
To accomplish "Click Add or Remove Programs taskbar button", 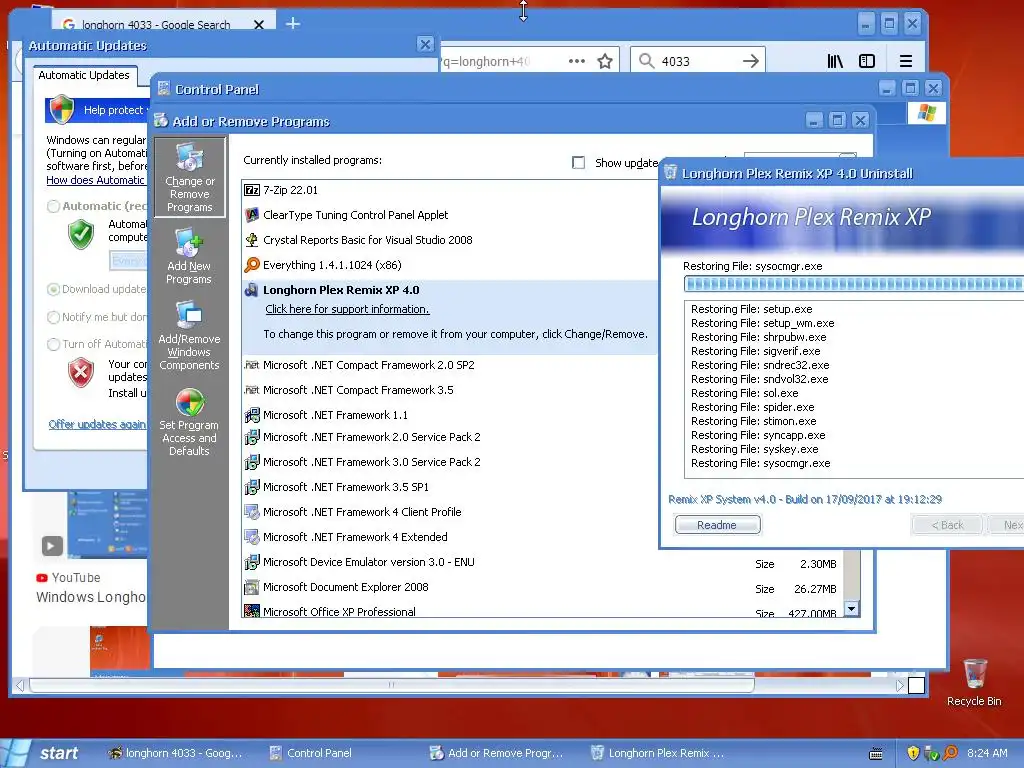I will tap(496, 753).
